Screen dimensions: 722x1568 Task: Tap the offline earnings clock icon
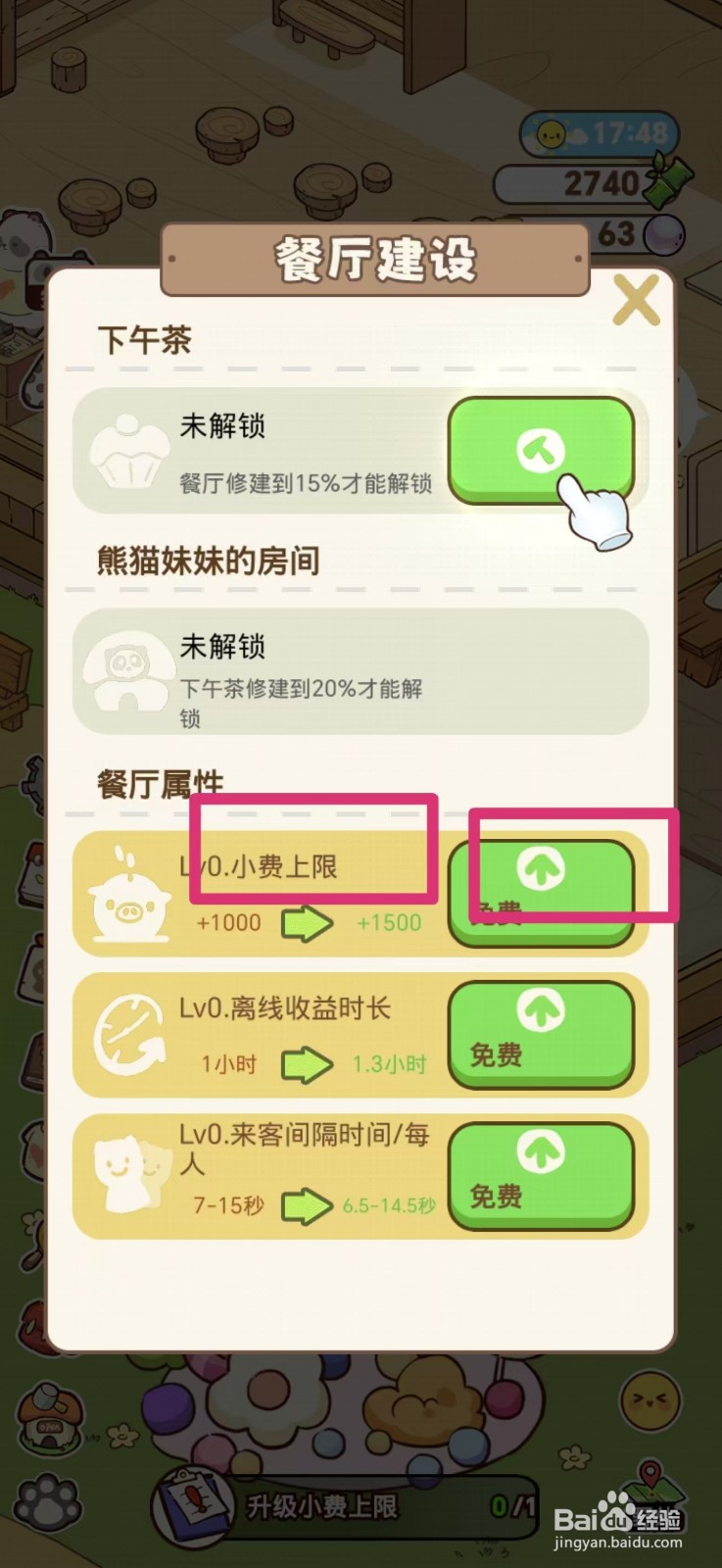click(x=128, y=1036)
